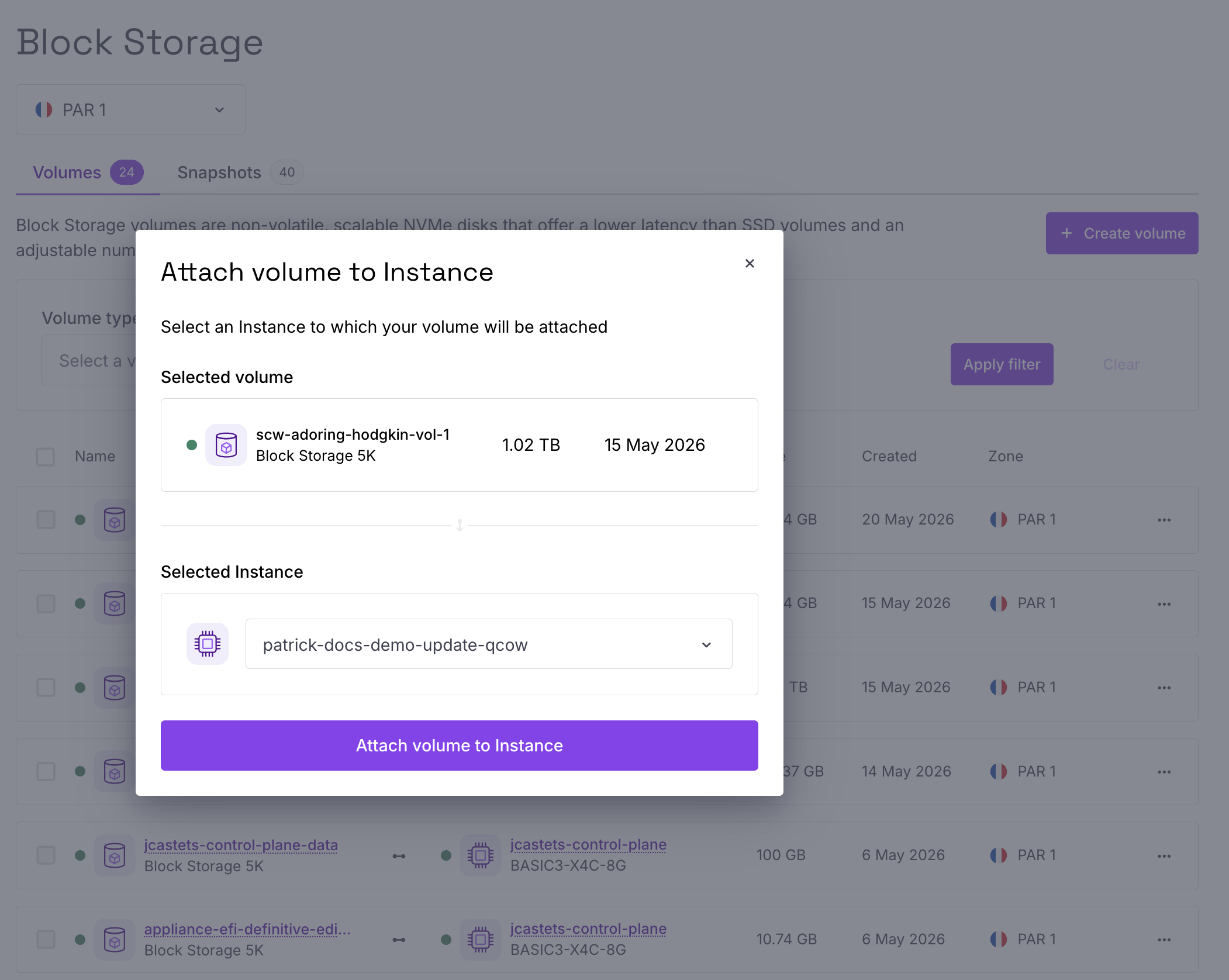
Task: Check the 4 GB row created 15 May 2026
Action: coord(46,603)
